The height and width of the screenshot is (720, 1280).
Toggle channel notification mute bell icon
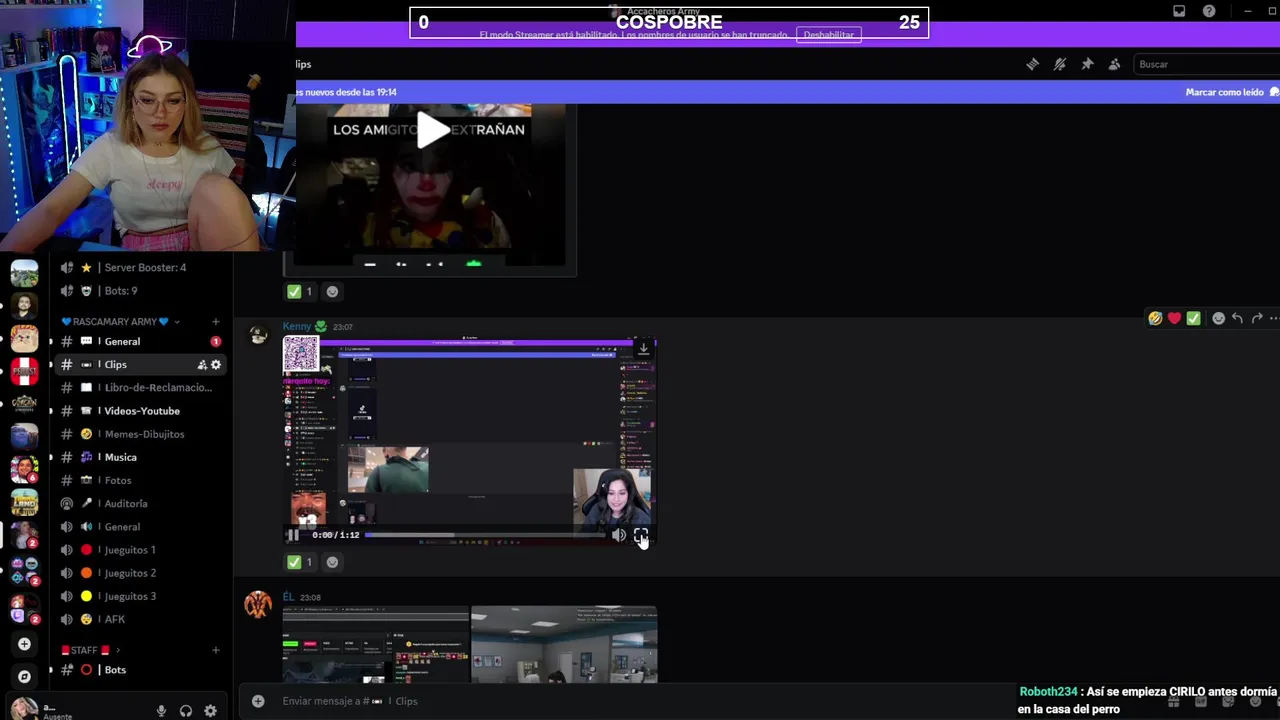[x=1060, y=64]
